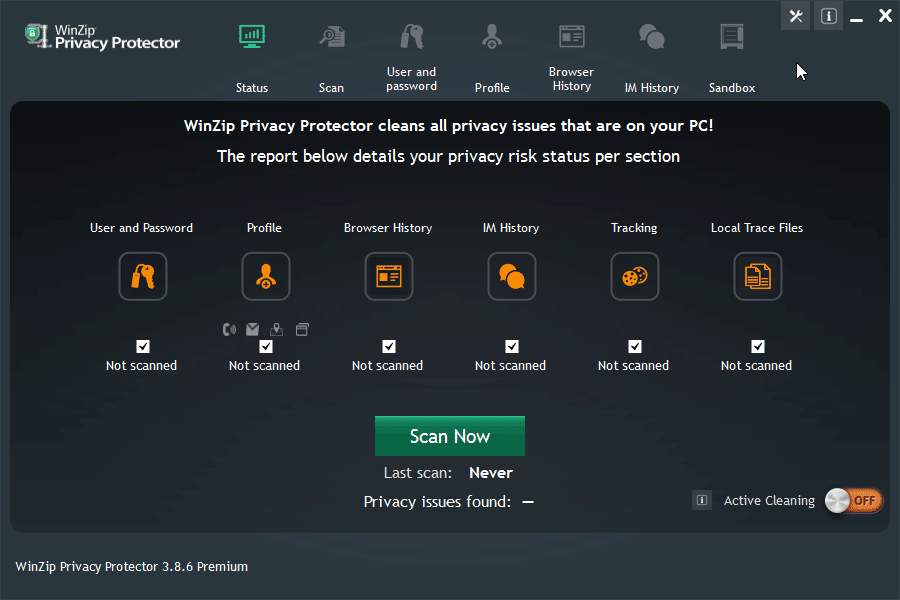The image size is (900, 600).
Task: Click the info icon beside Active Cleaning
Action: click(702, 500)
